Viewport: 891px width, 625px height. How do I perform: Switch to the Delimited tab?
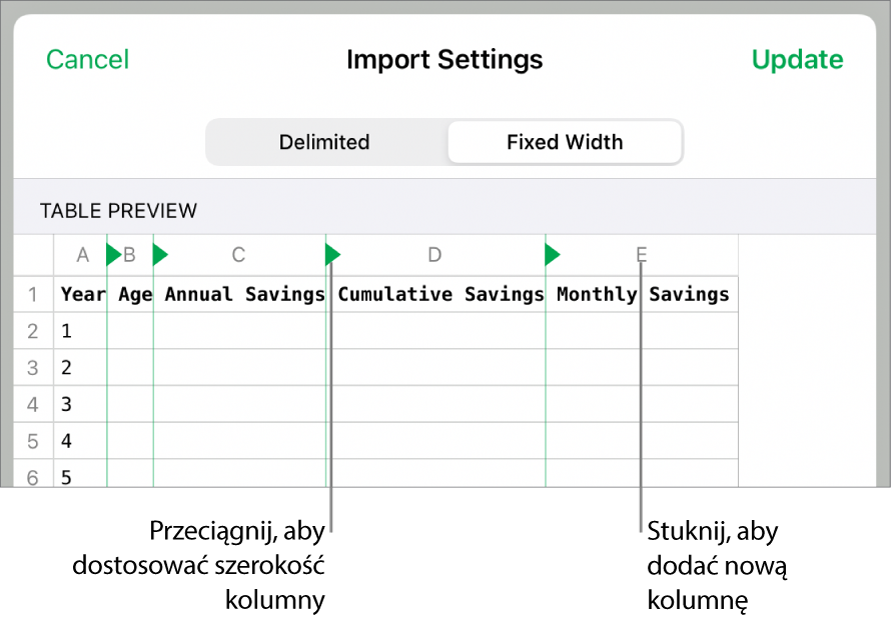click(325, 142)
